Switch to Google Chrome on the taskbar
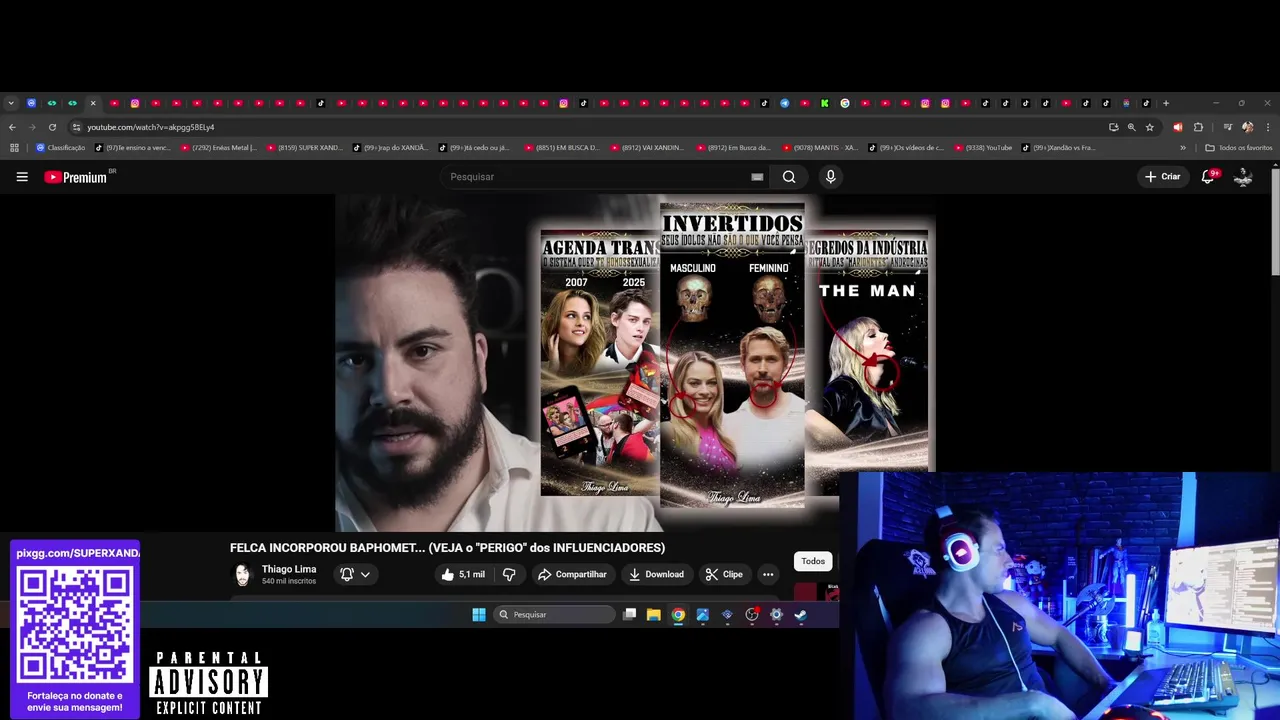 (x=678, y=615)
